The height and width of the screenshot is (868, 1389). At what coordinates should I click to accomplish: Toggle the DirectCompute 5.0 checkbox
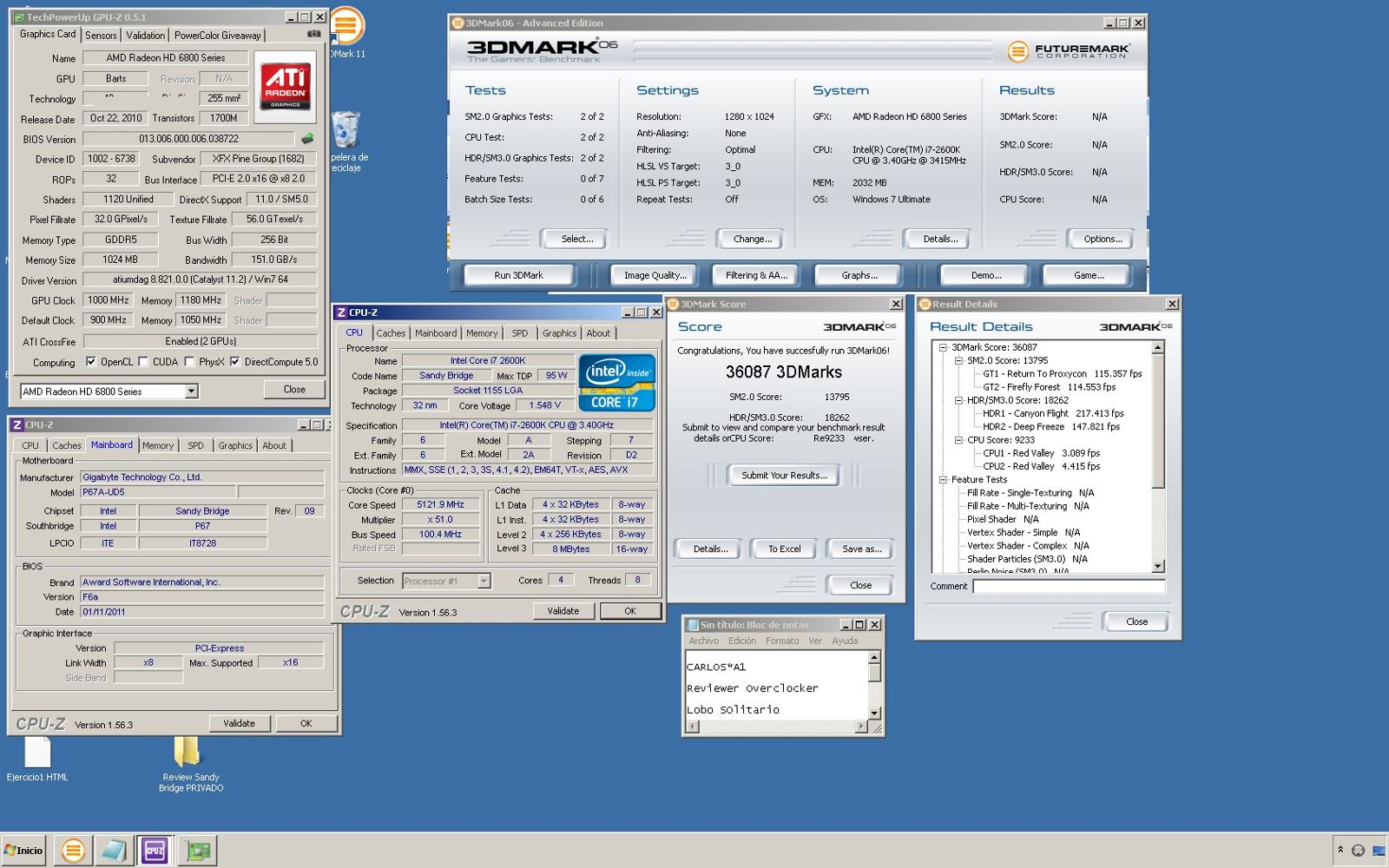pos(234,362)
